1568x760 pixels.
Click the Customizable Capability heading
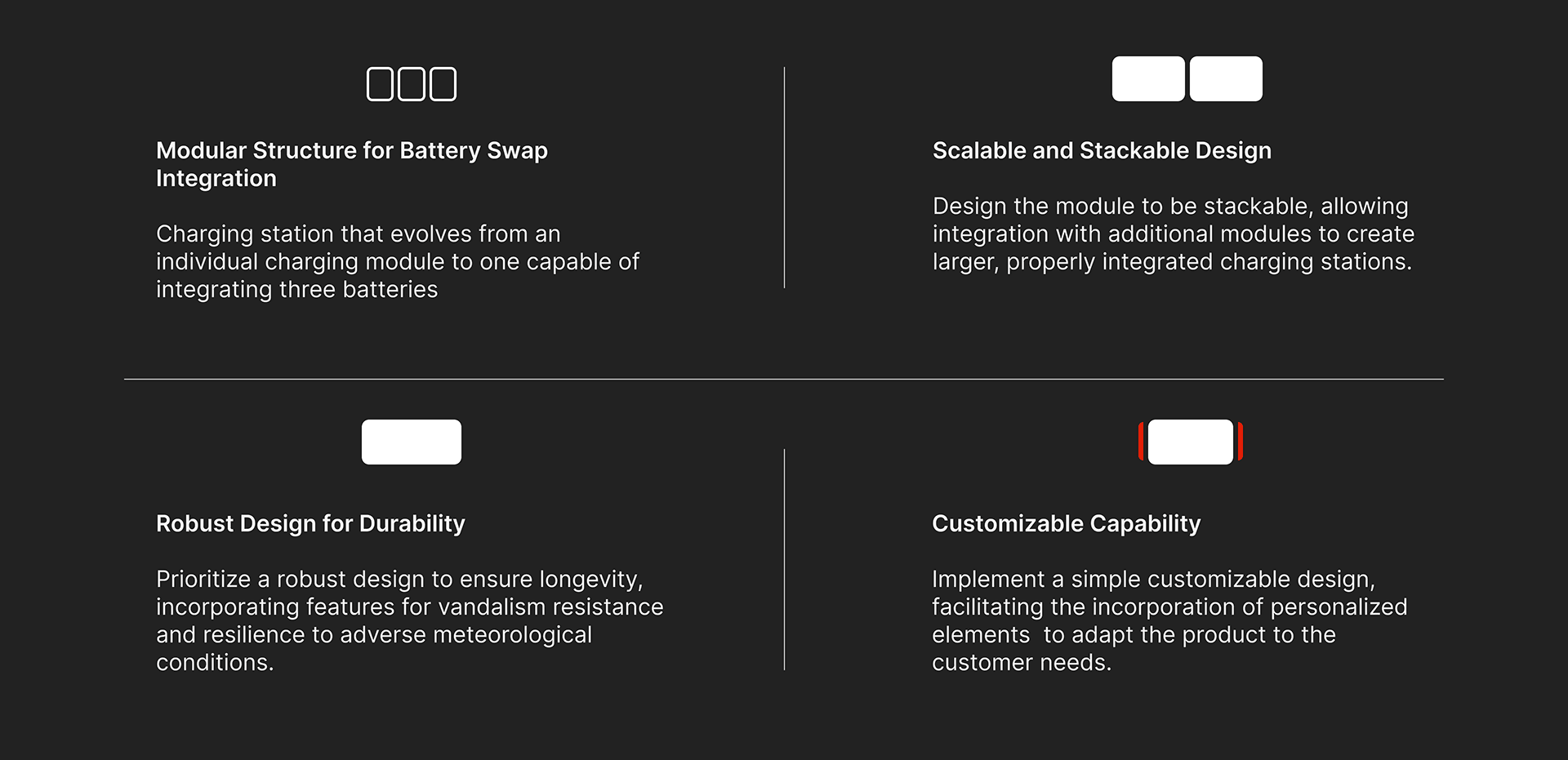(x=1066, y=523)
